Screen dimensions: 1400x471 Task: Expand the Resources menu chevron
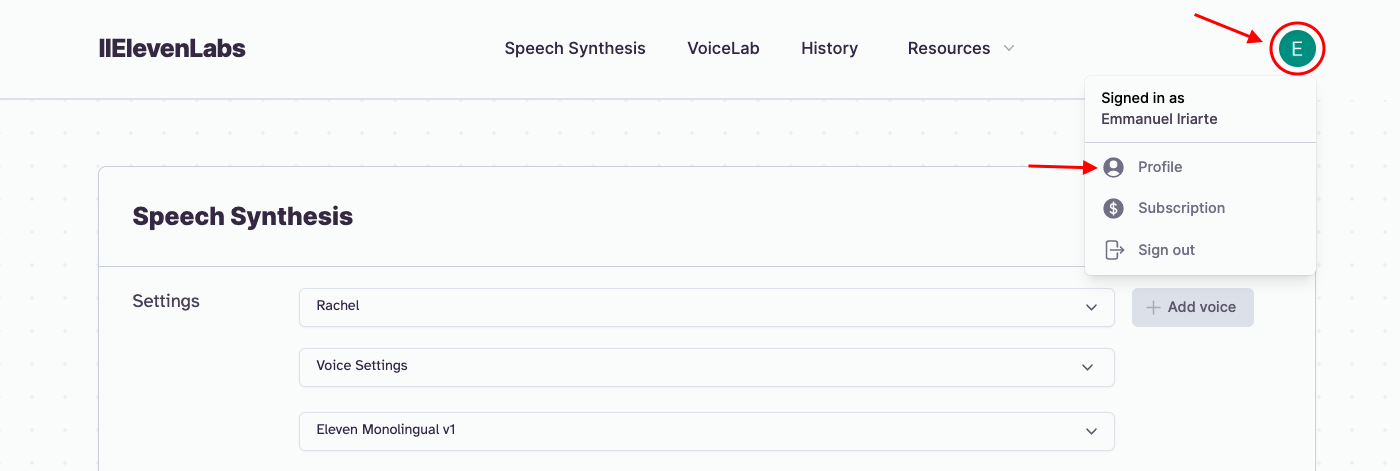tap(1009, 48)
